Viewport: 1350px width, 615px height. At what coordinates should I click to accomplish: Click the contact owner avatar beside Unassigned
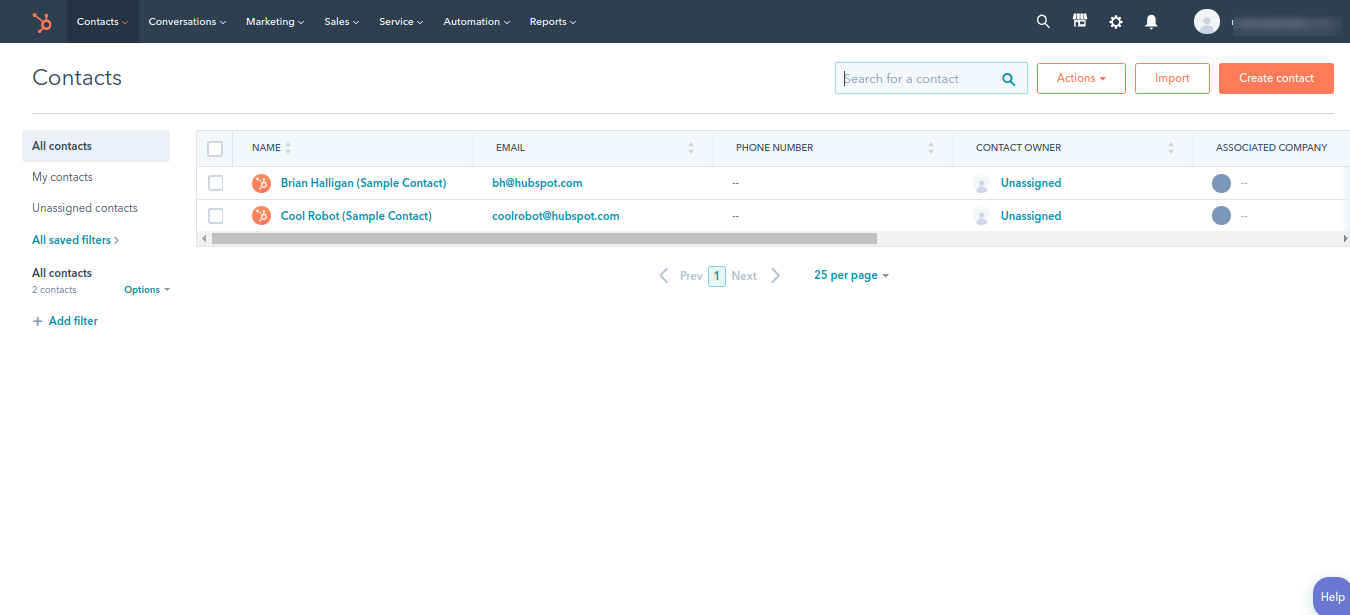pos(981,183)
